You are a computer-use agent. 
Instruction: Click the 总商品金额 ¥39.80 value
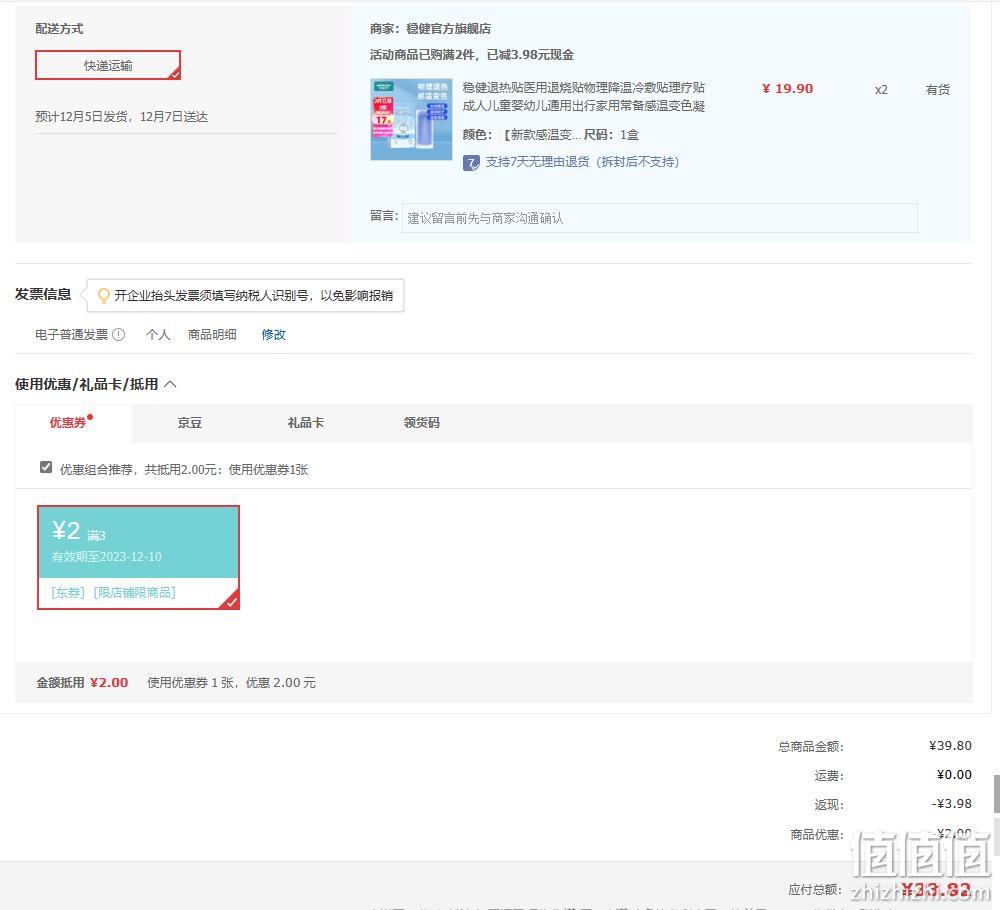point(950,745)
